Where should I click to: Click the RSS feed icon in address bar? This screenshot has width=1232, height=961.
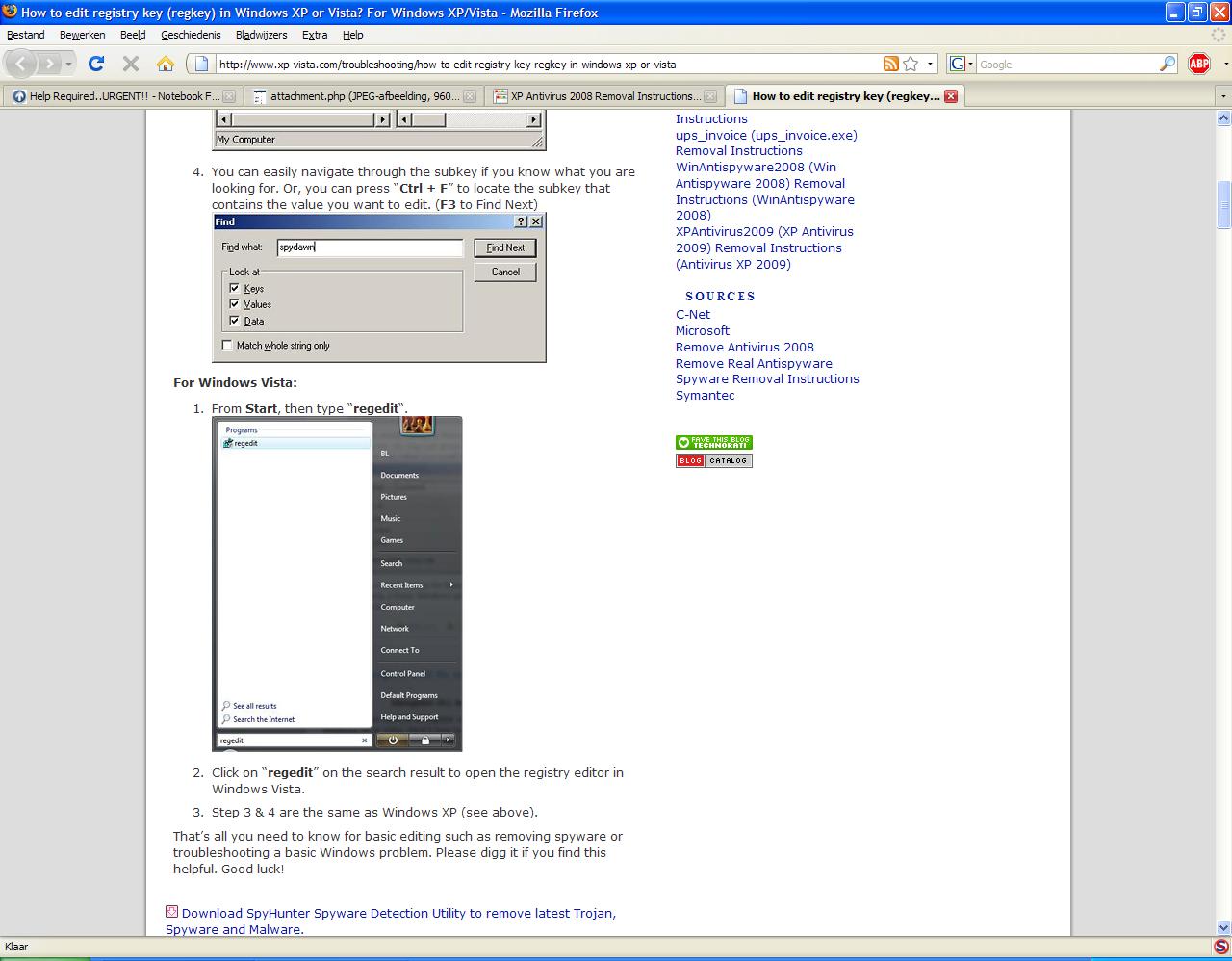click(x=891, y=65)
